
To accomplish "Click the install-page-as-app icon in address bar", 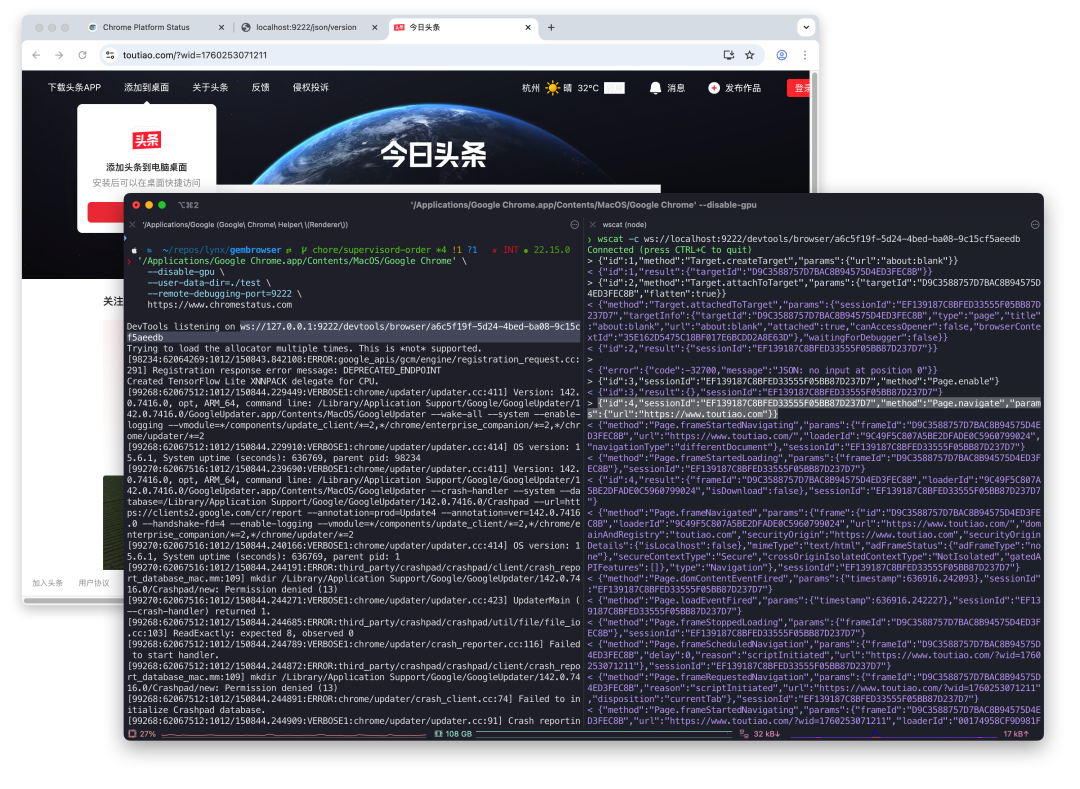I will coord(729,55).
